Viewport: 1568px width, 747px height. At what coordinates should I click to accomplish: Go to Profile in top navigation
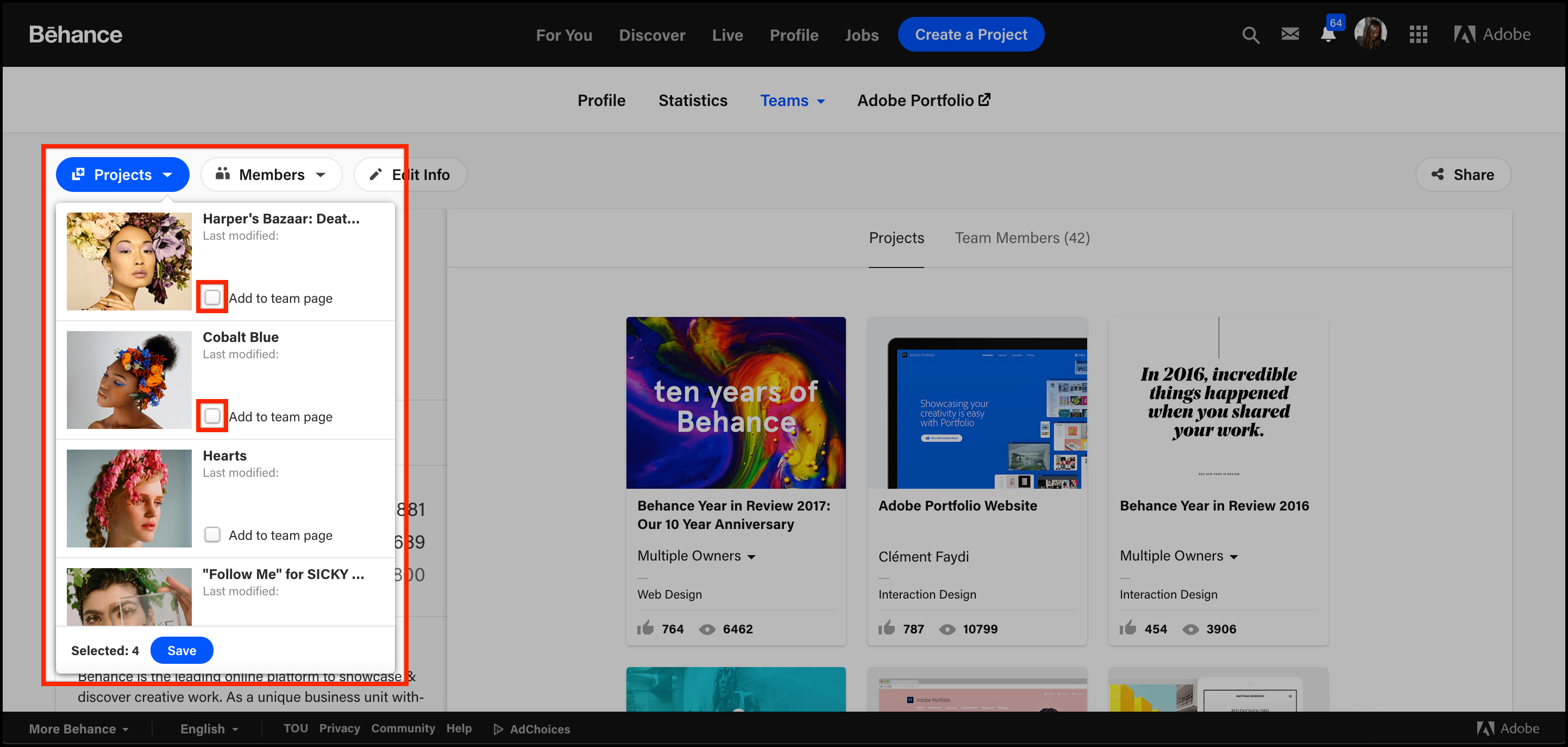794,35
